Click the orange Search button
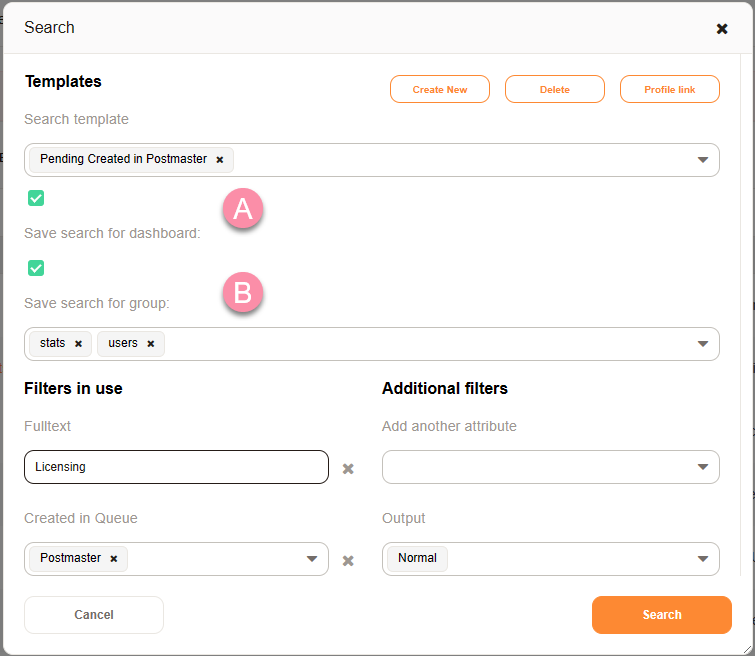 (661, 615)
